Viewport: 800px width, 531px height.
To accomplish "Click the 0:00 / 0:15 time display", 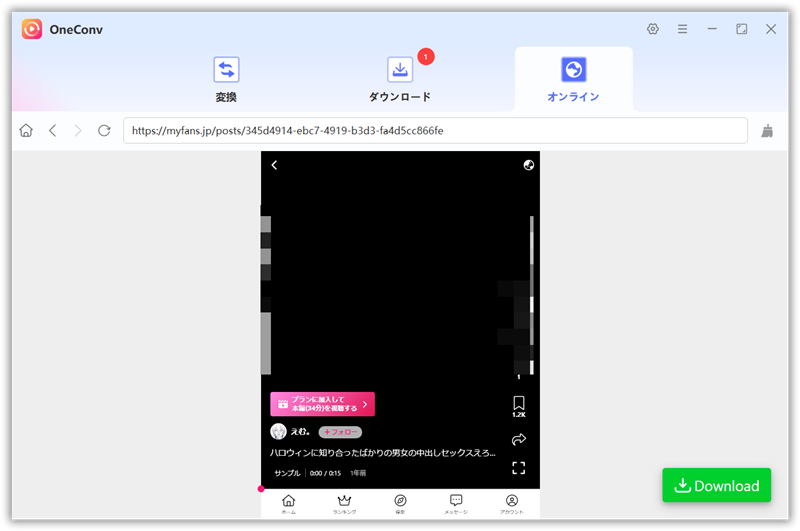I will point(325,473).
